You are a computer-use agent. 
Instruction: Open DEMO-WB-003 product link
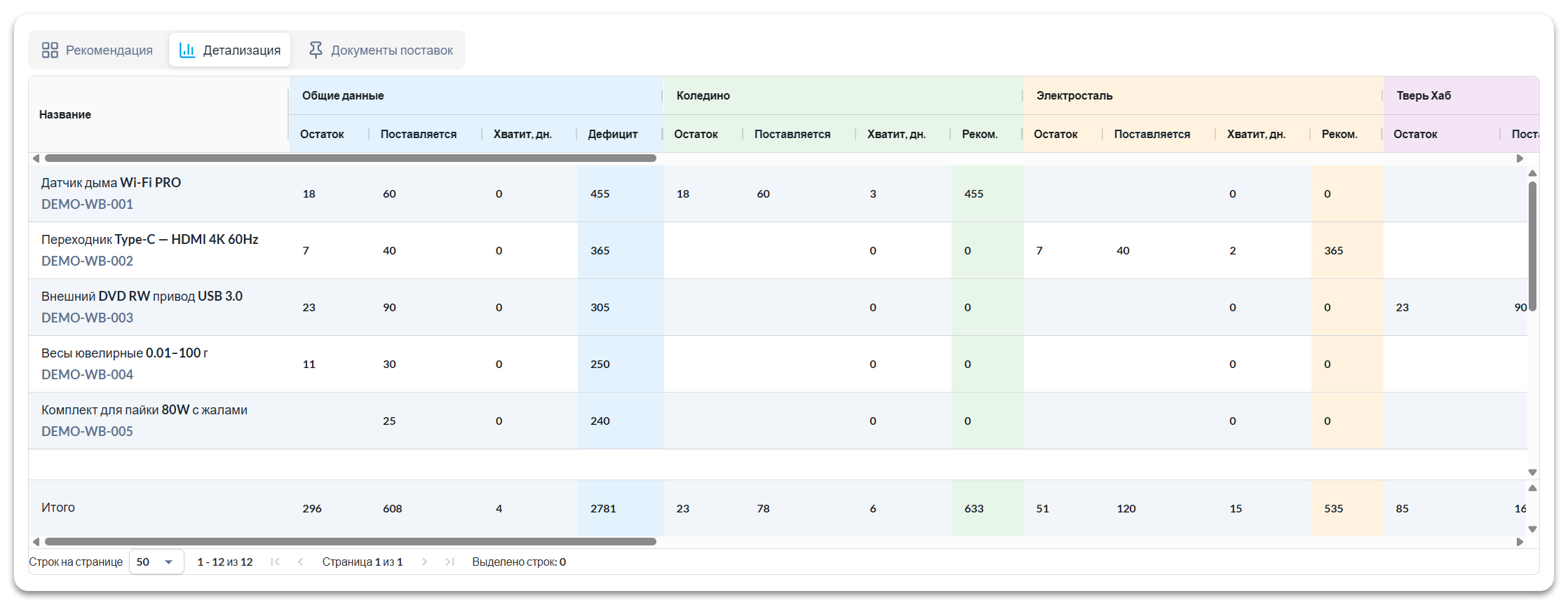(x=87, y=318)
